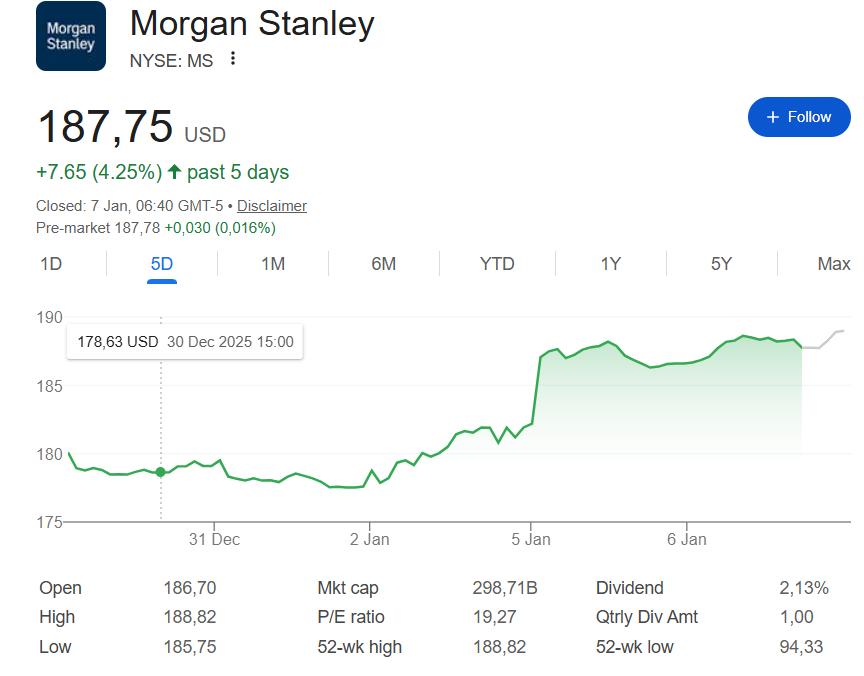Viewport: 864px width, 676px height.
Task: Click the 5 Jan date axis label
Action: 531,539
